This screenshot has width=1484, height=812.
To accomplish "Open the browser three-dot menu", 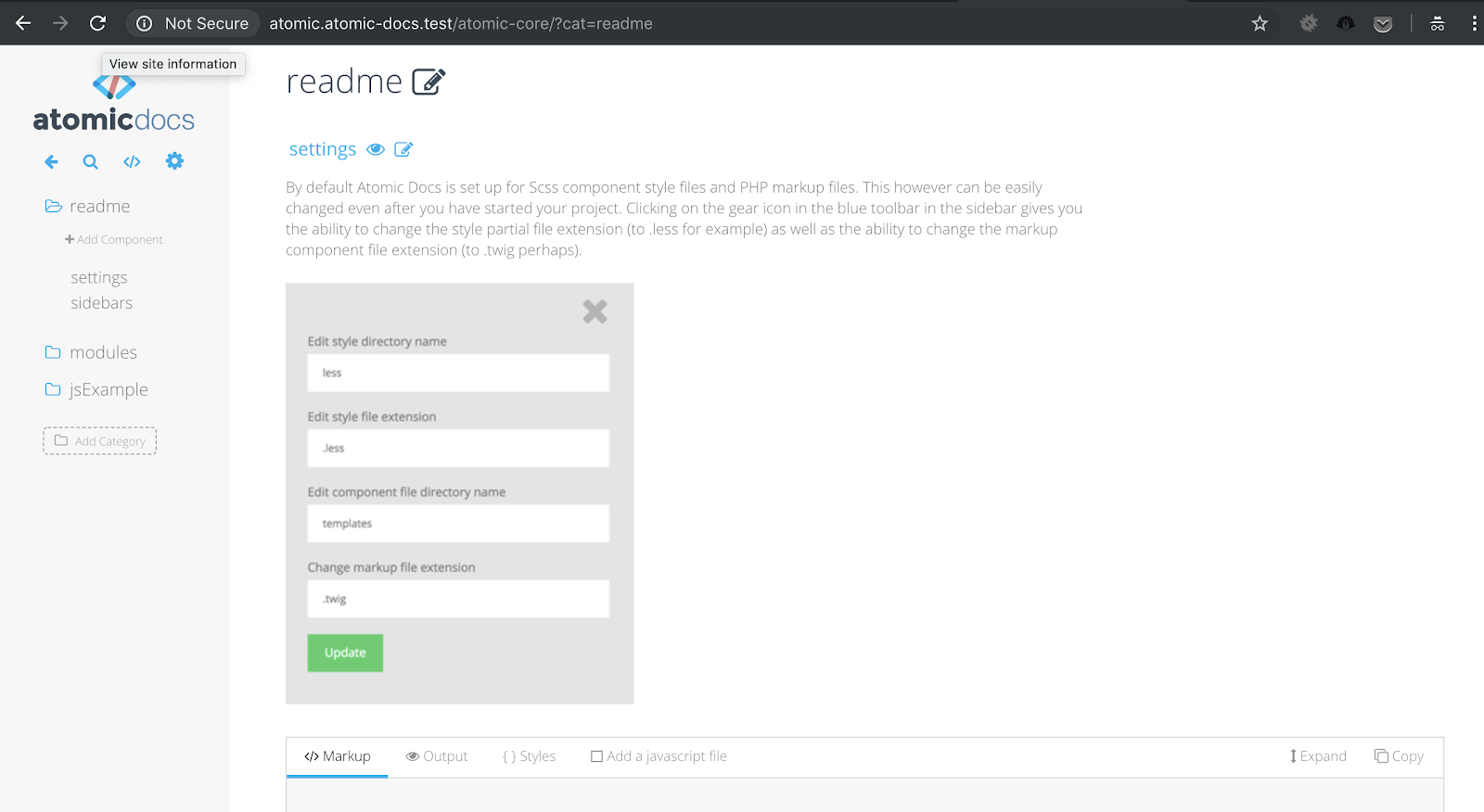I will click(x=1474, y=23).
